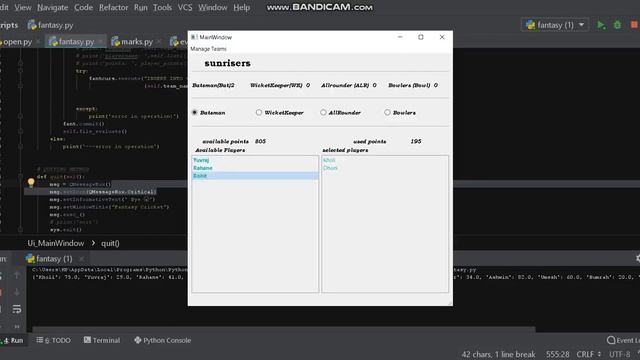Select Kholi in selected players list
This screenshot has width=640, height=360.
click(384, 160)
